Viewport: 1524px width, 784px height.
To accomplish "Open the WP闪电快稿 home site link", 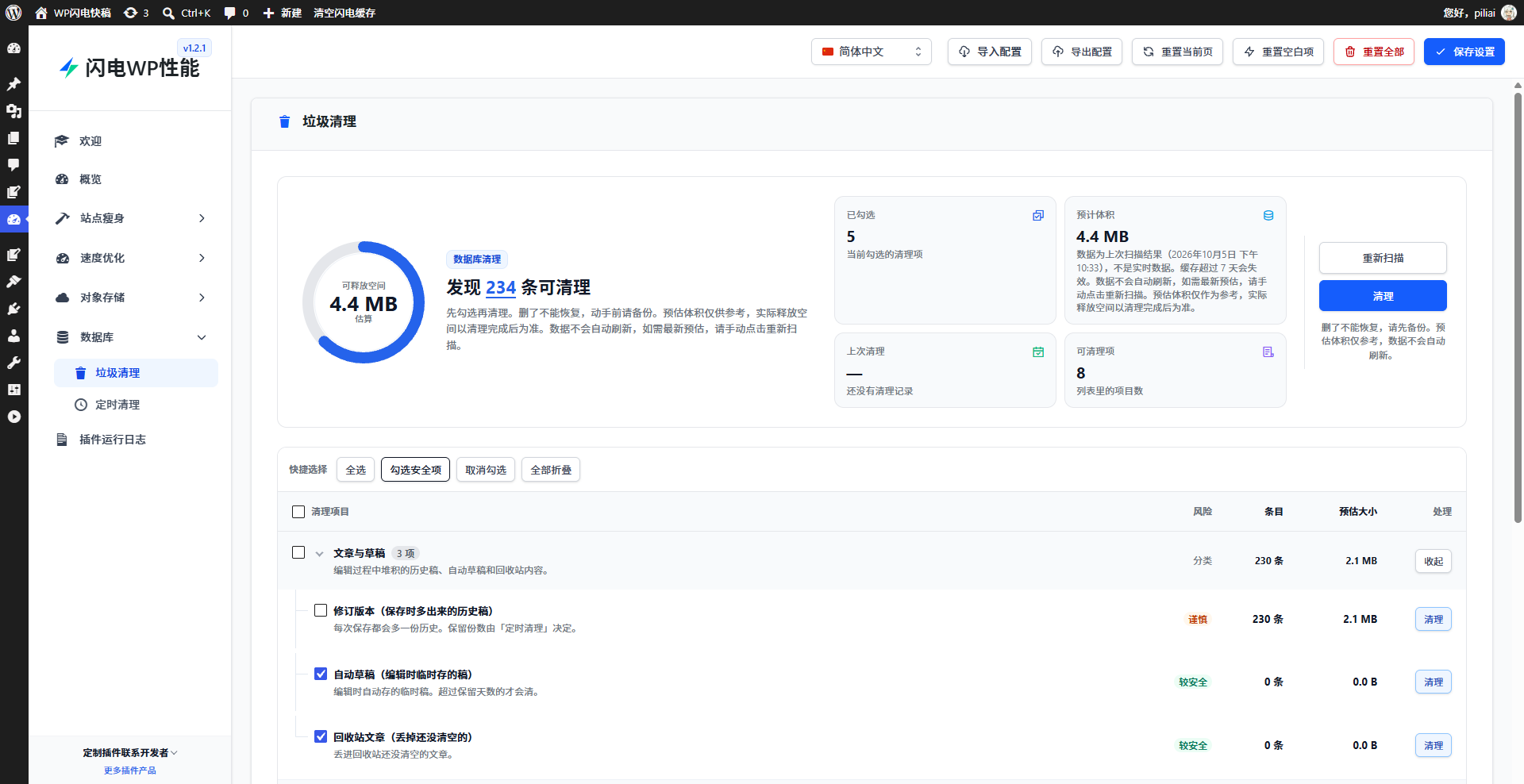I will (x=73, y=13).
